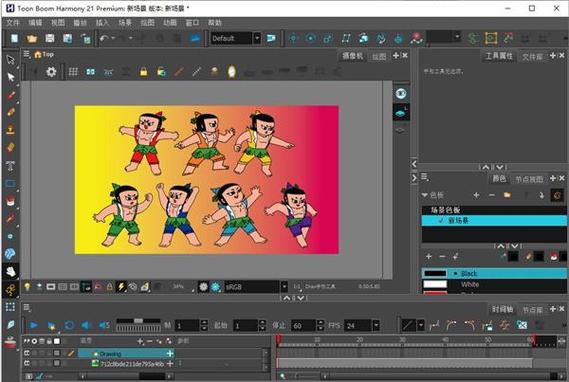
Task: Toggle the timeline header lock-all icon
Action: (x=49, y=341)
